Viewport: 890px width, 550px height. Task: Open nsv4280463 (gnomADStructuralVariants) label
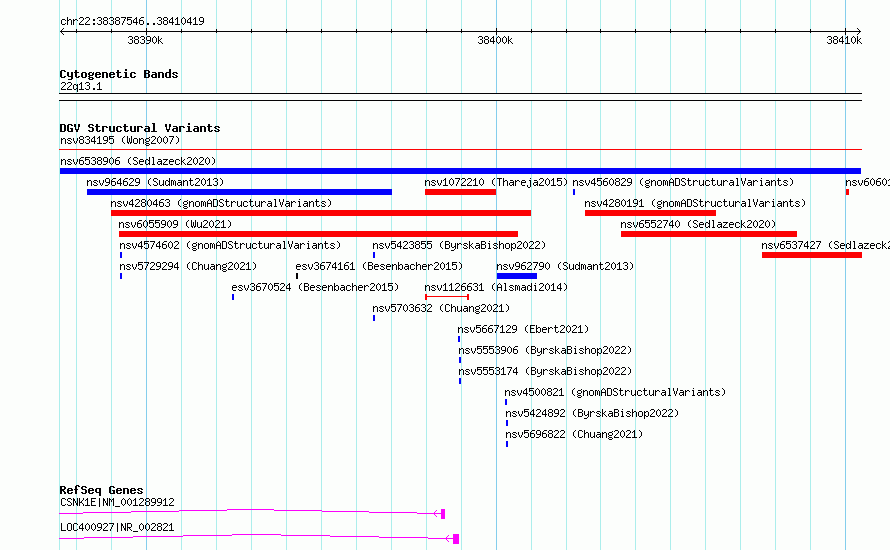coord(221,203)
